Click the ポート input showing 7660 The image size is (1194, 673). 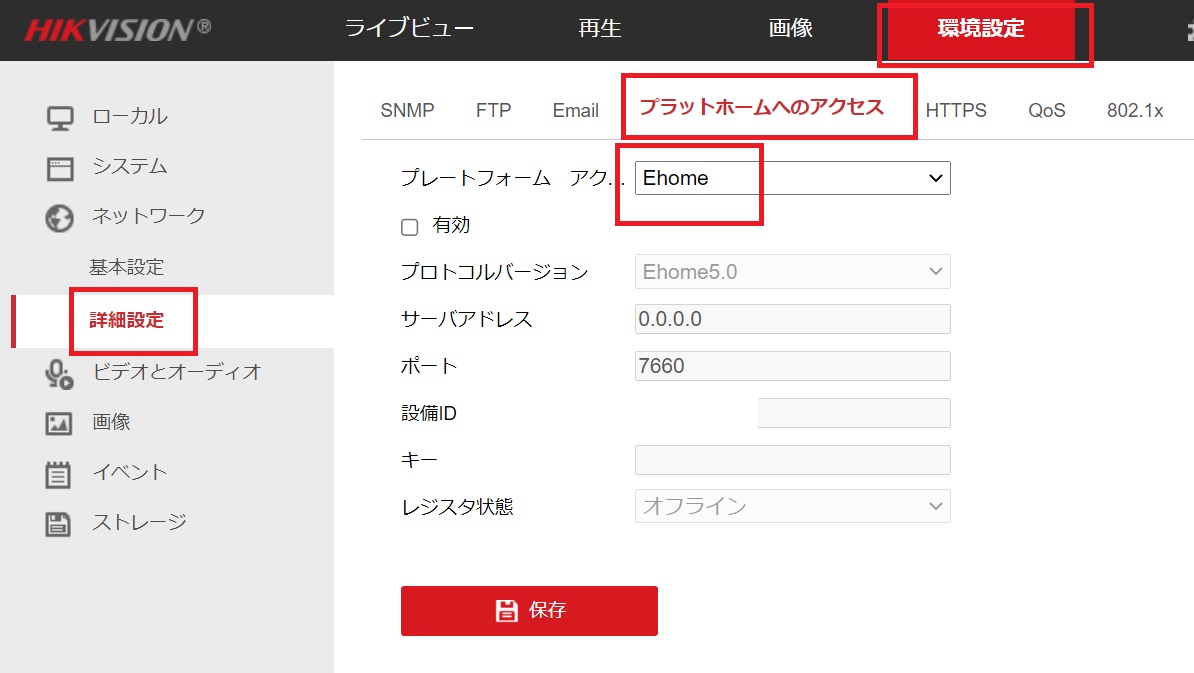click(x=790, y=365)
